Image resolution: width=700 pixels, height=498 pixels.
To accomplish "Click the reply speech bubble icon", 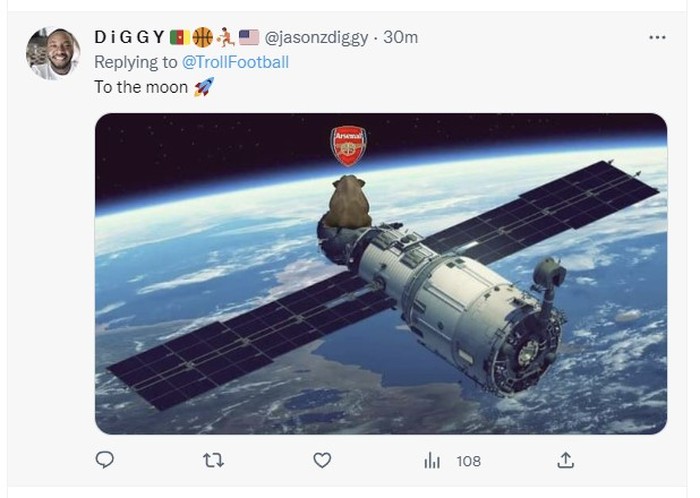I will click(105, 460).
